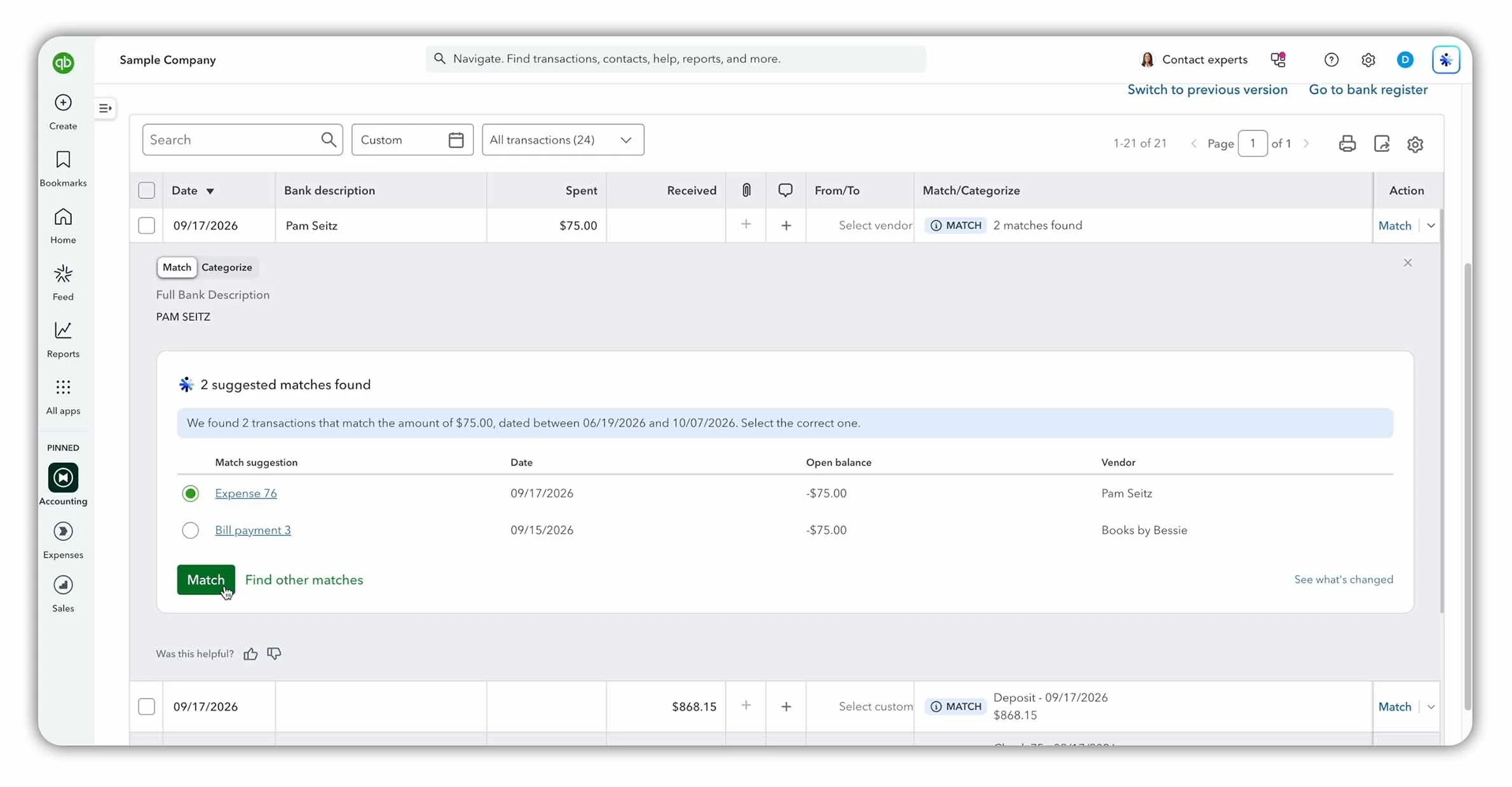Open the help question mark icon
Screen dimensions: 1512x787
pos(1331,60)
